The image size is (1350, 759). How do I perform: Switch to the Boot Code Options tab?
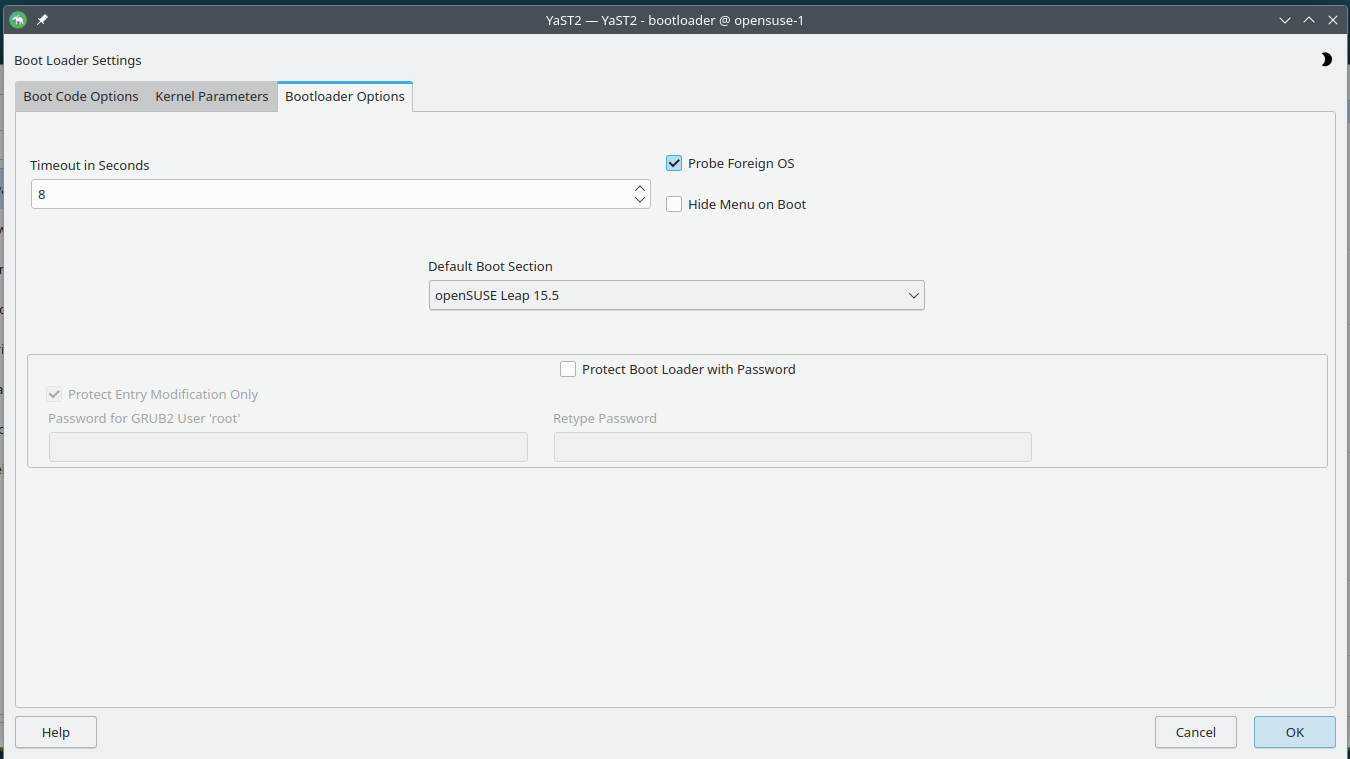pyautogui.click(x=81, y=97)
